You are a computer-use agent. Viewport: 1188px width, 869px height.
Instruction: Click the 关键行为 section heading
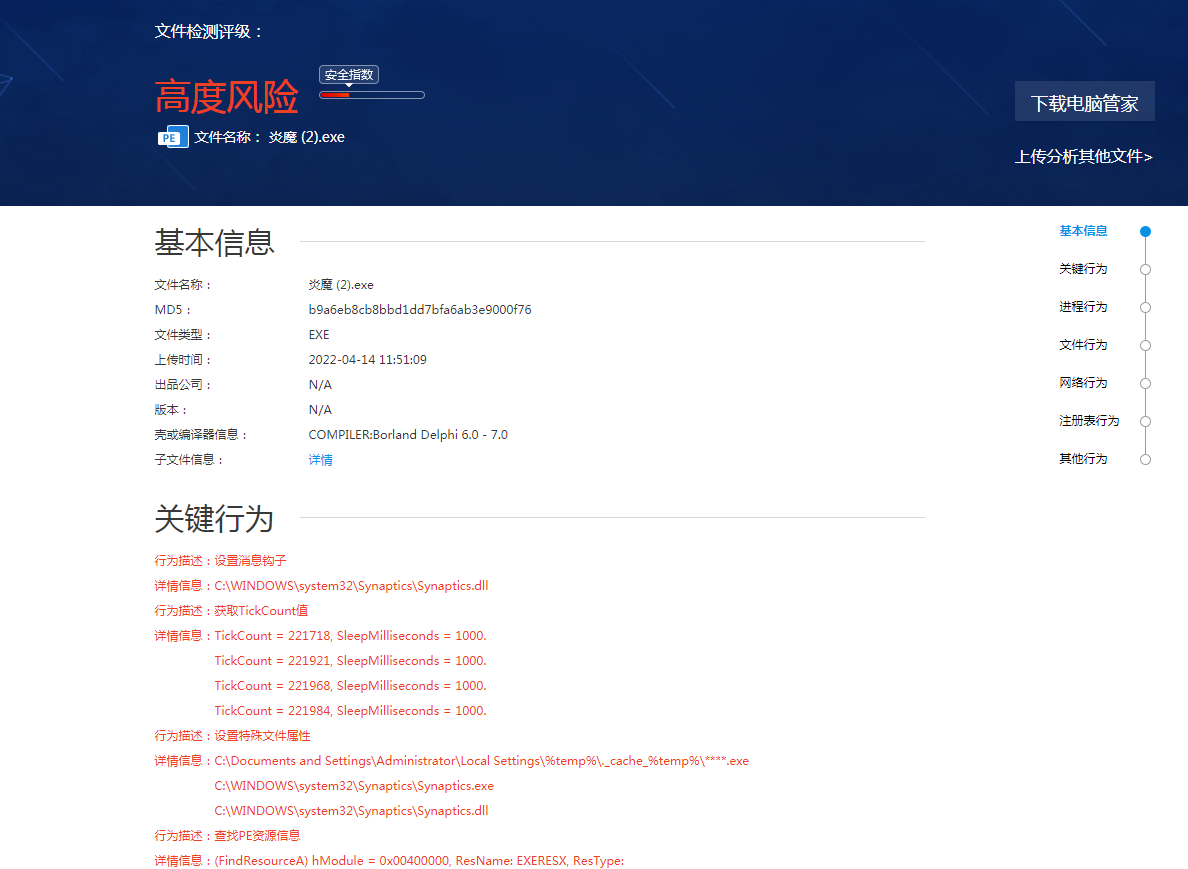(214, 519)
